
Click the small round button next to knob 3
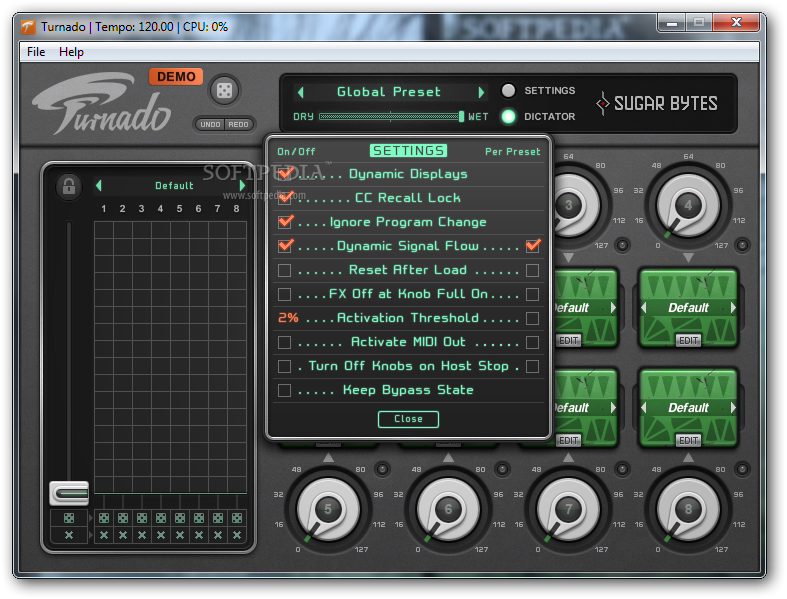click(622, 245)
